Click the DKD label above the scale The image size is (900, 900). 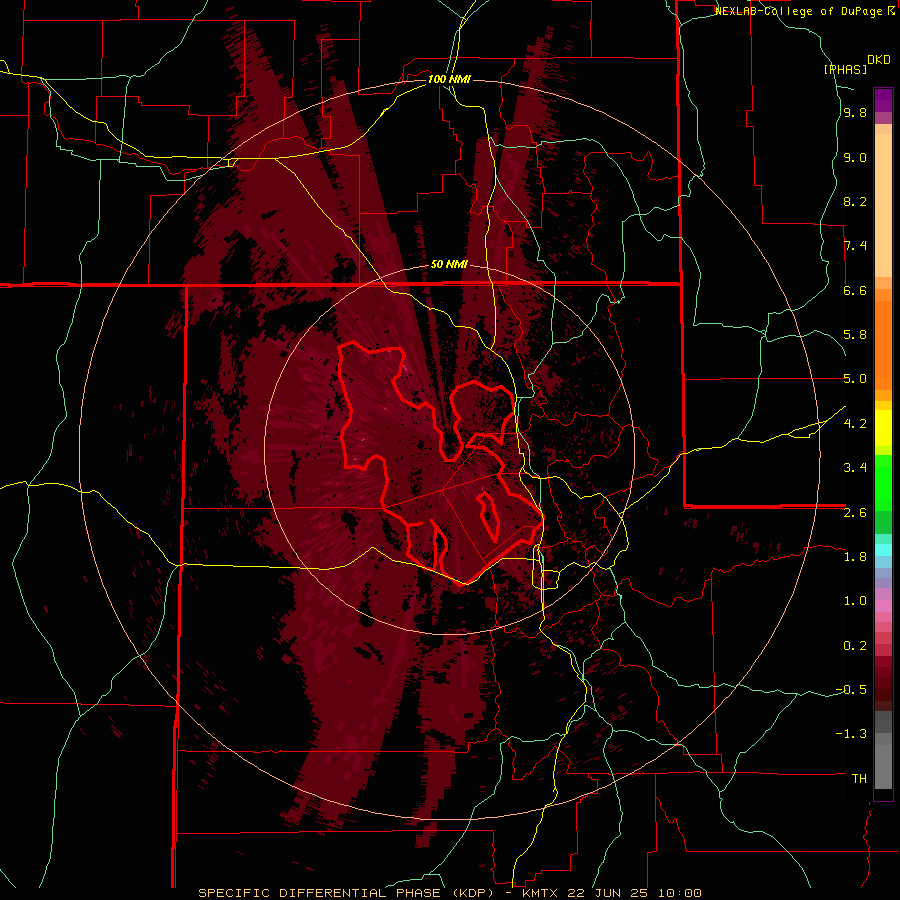click(879, 60)
